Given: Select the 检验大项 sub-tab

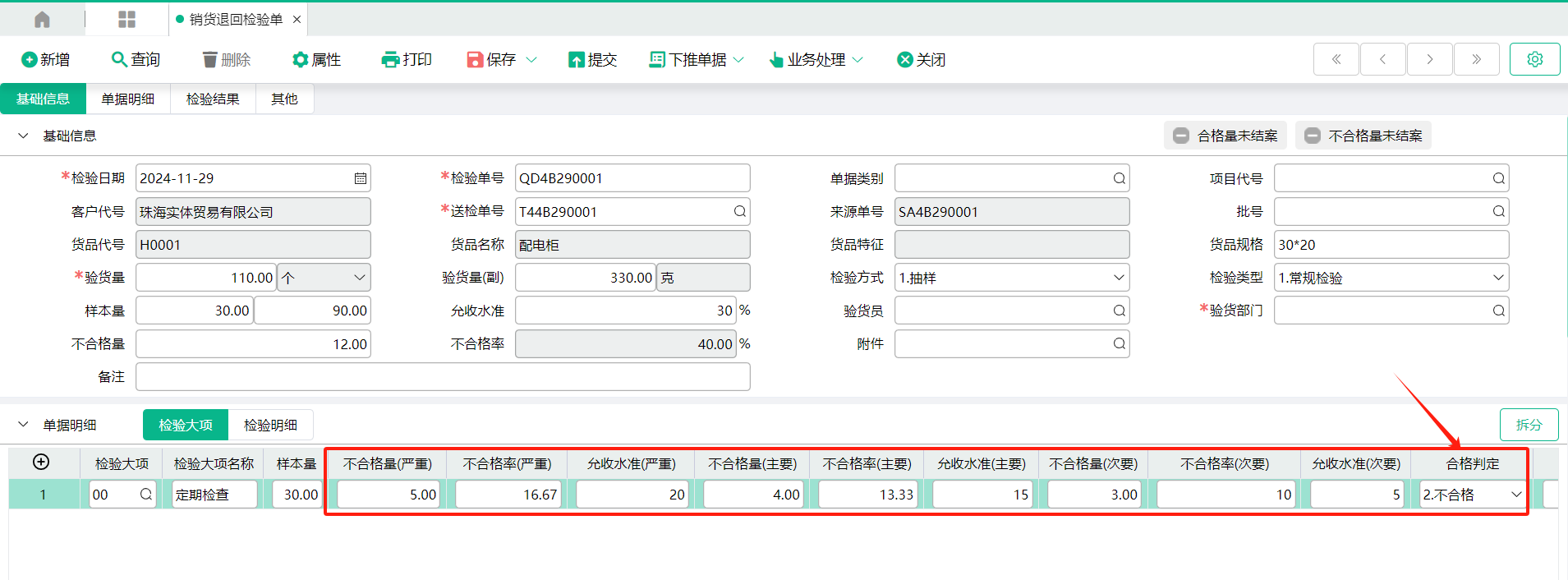Looking at the screenshot, I should coord(186,425).
